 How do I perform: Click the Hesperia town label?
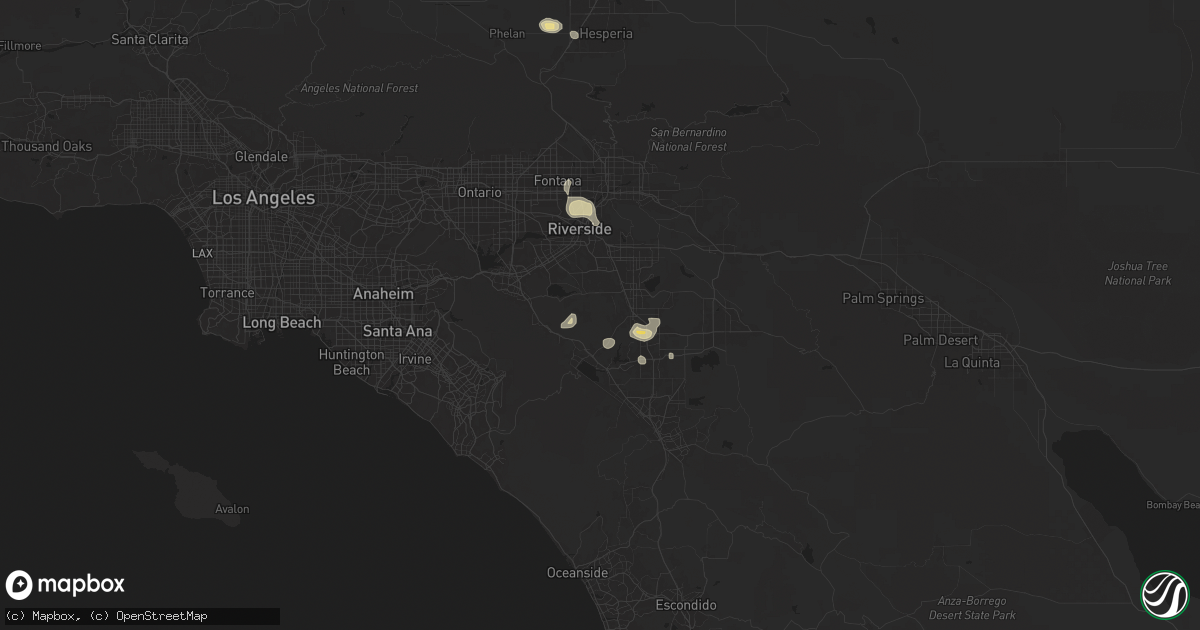[607, 33]
